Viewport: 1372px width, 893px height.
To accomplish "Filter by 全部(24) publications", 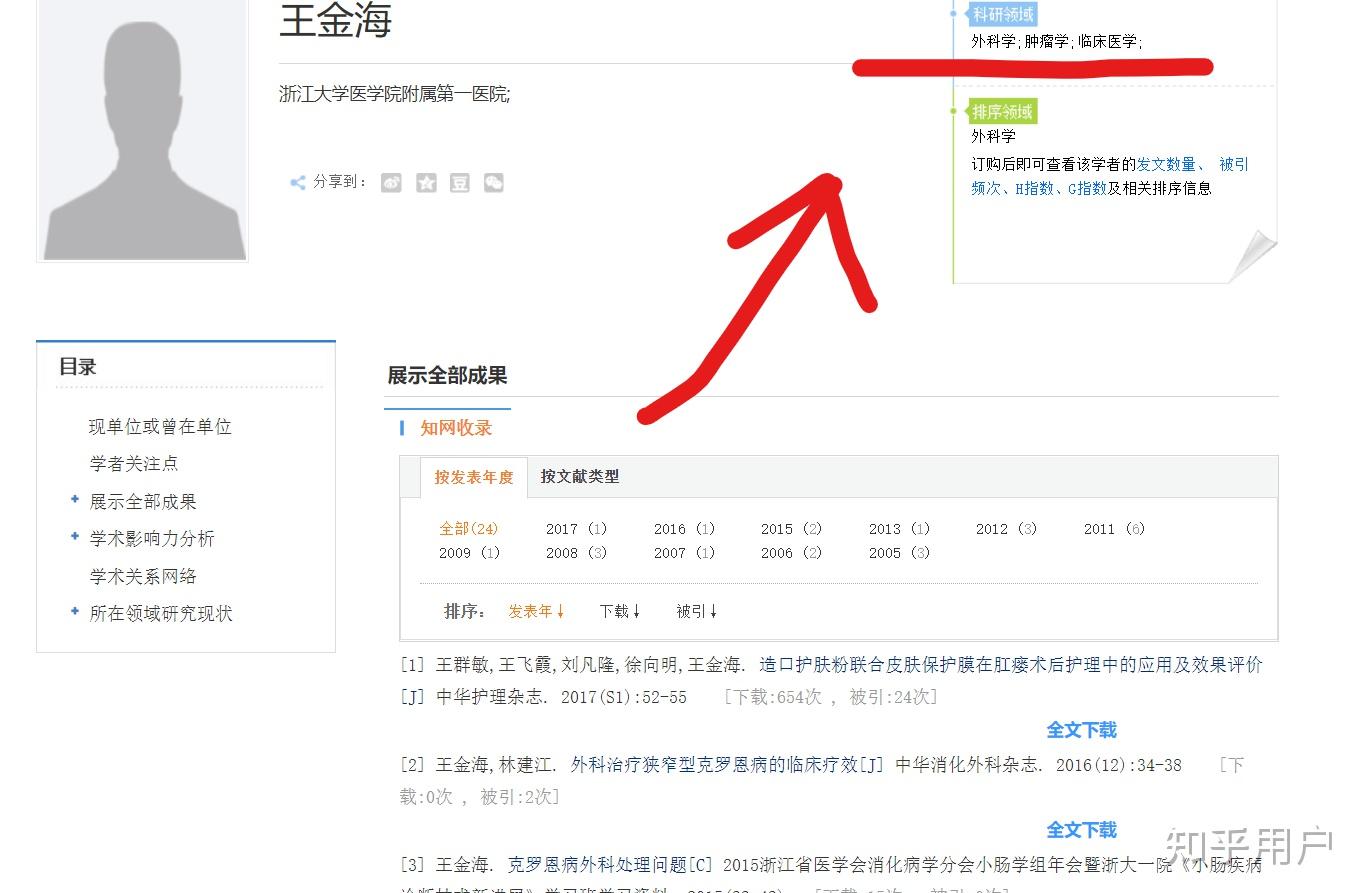I will point(469,529).
